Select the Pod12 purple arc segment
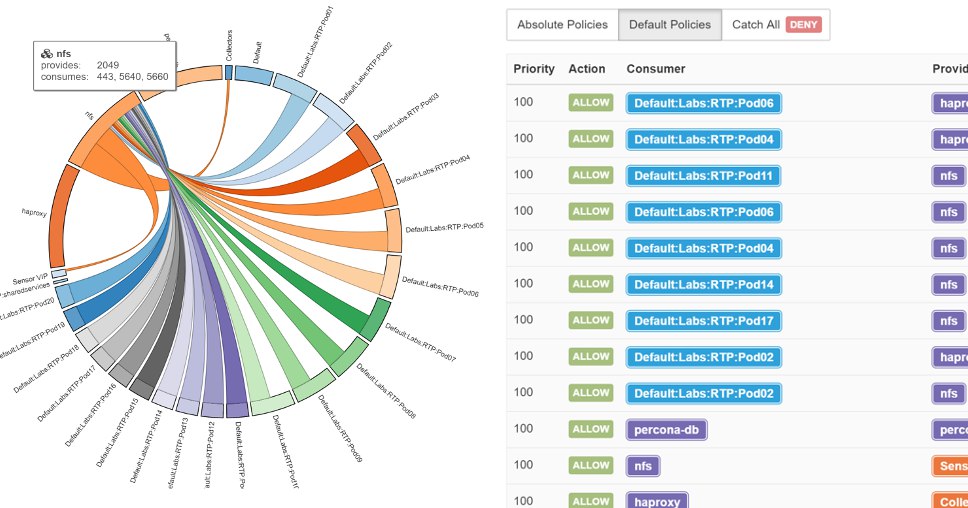This screenshot has width=968, height=508. tap(212, 410)
